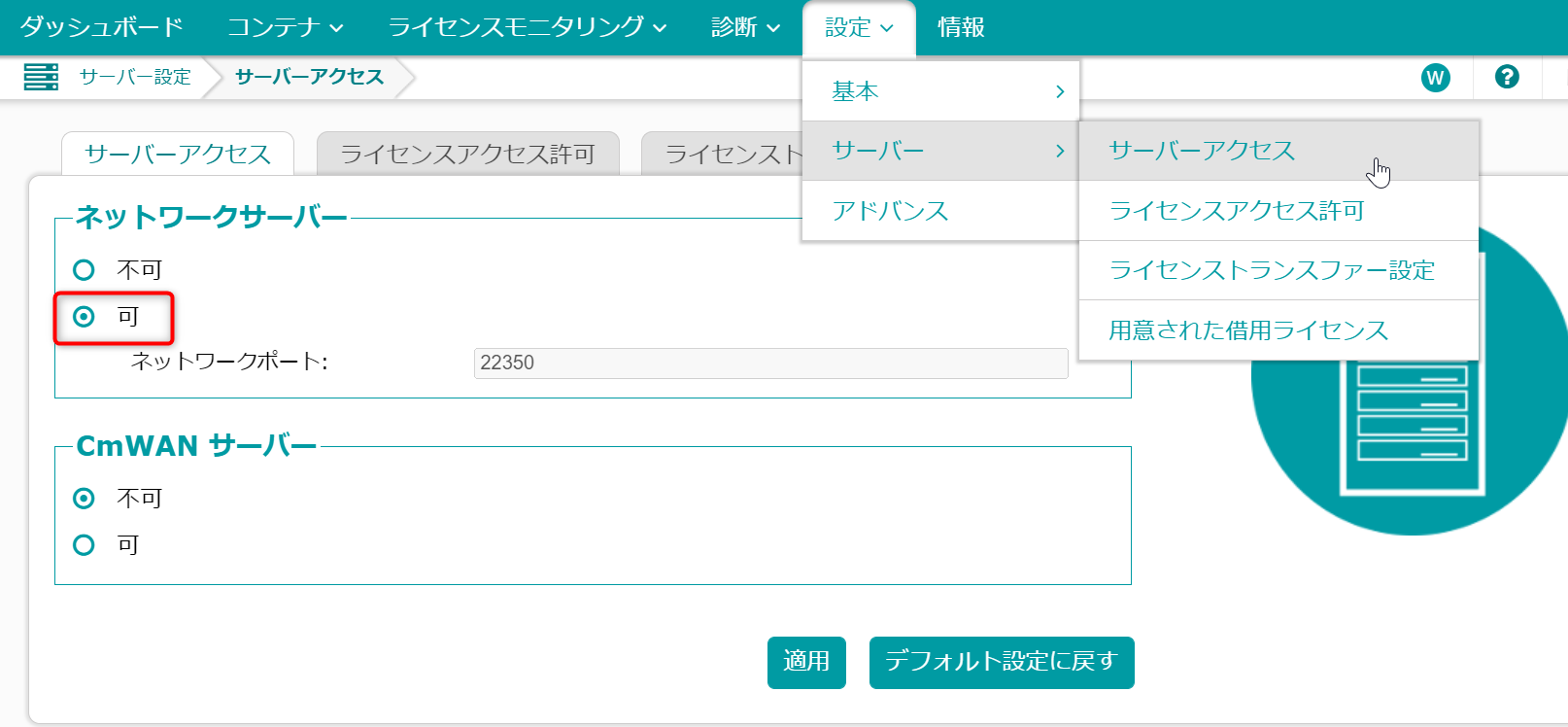Click the 適用 button
The image size is (1568, 727).
(x=806, y=662)
